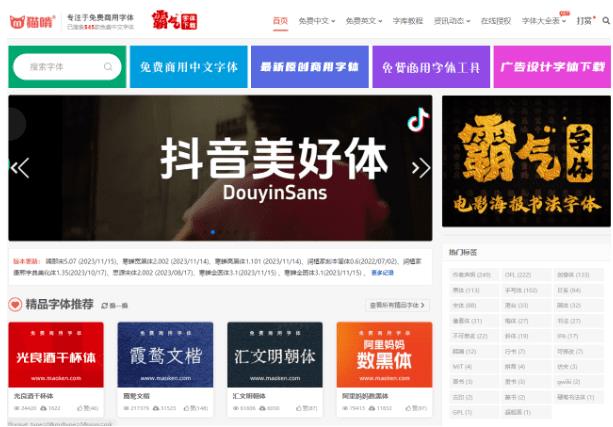The image size is (613, 427).
Task: Click the 精品字体推荐 section heading
Action: pyautogui.click(x=59, y=304)
